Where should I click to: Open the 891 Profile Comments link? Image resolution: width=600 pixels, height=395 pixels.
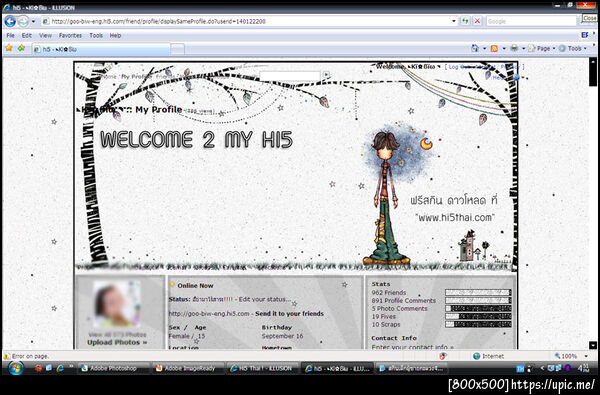point(404,300)
